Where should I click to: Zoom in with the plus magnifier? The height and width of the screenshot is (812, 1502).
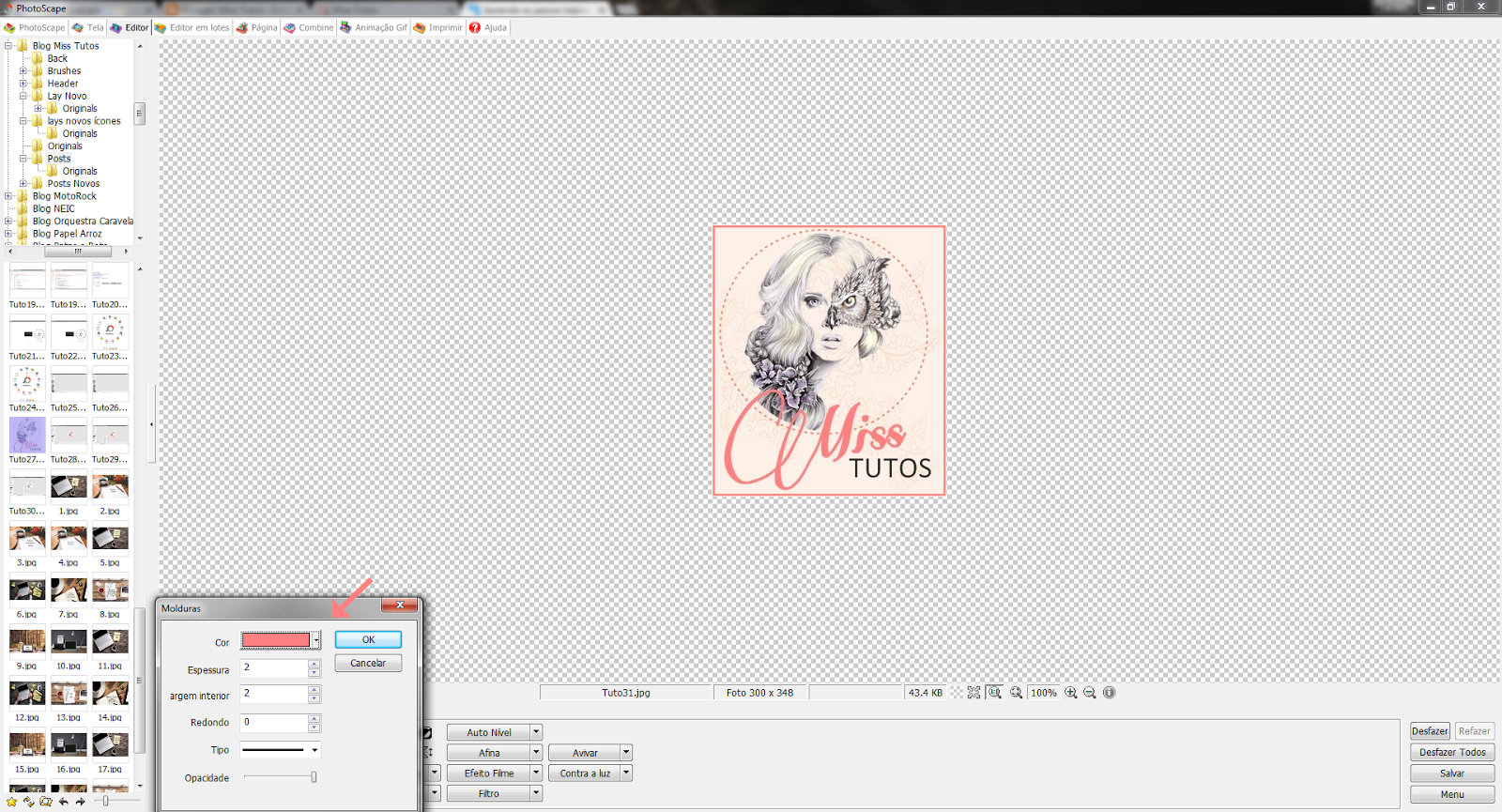click(1071, 693)
